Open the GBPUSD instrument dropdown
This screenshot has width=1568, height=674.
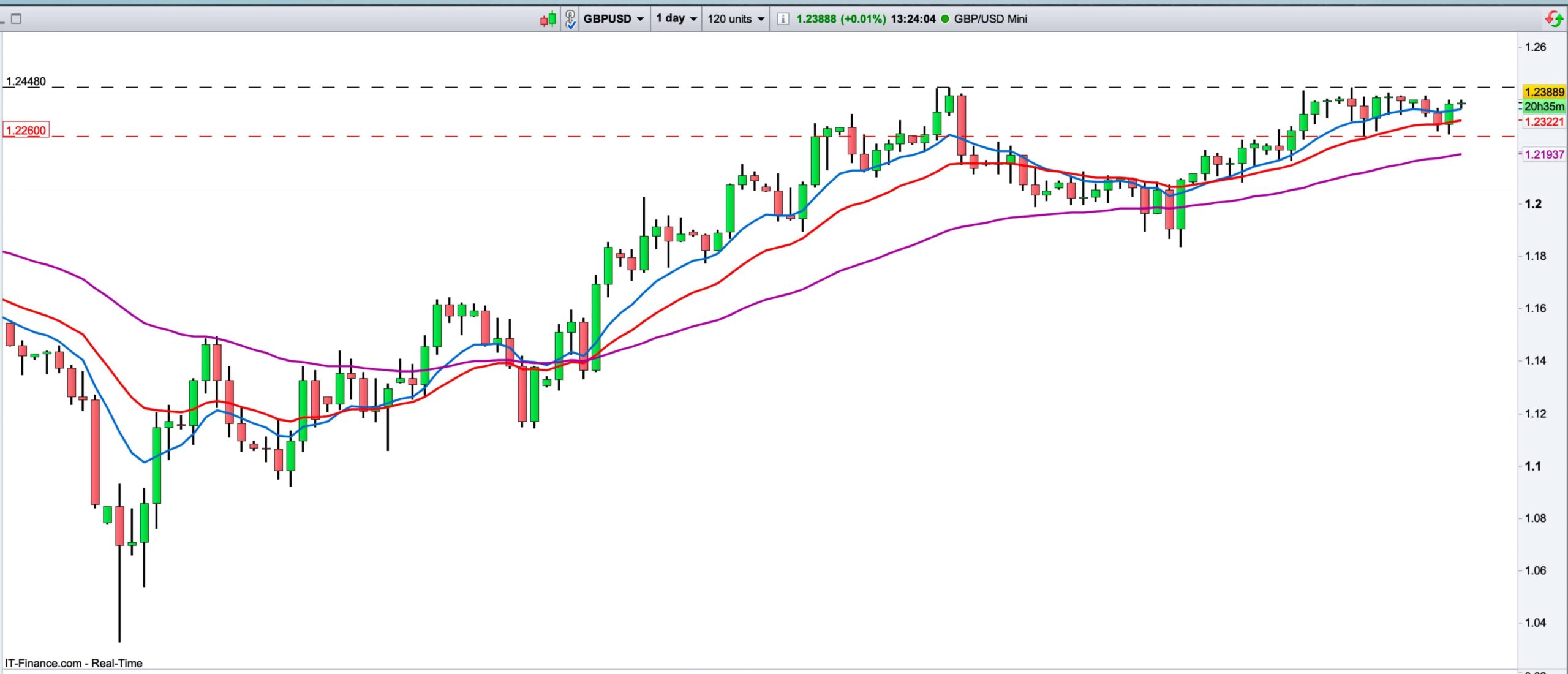click(x=613, y=19)
